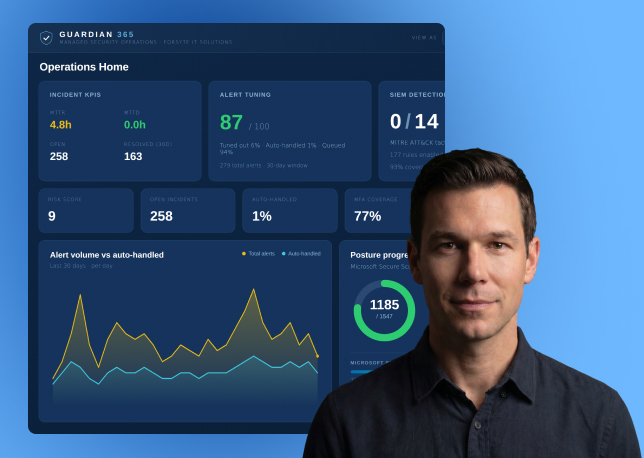Click the Guardian 365 title text

[97, 35]
